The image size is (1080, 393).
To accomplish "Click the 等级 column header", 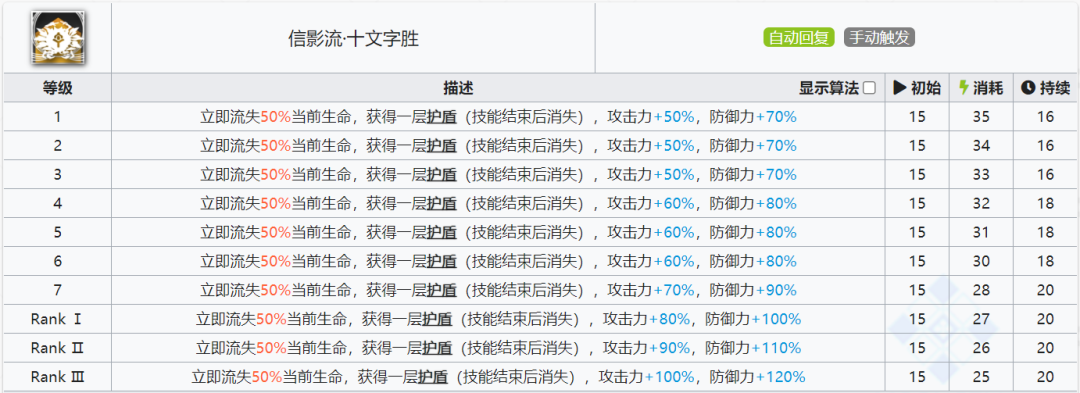I will pos(58,88).
